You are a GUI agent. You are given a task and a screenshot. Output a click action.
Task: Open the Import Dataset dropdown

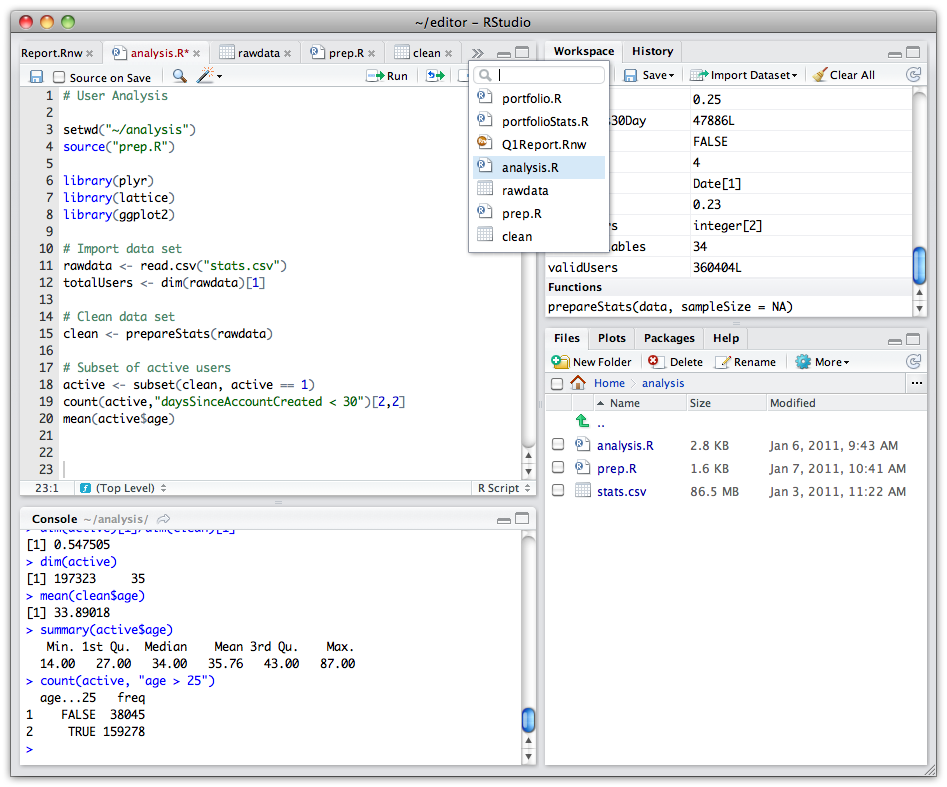pyautogui.click(x=743, y=75)
